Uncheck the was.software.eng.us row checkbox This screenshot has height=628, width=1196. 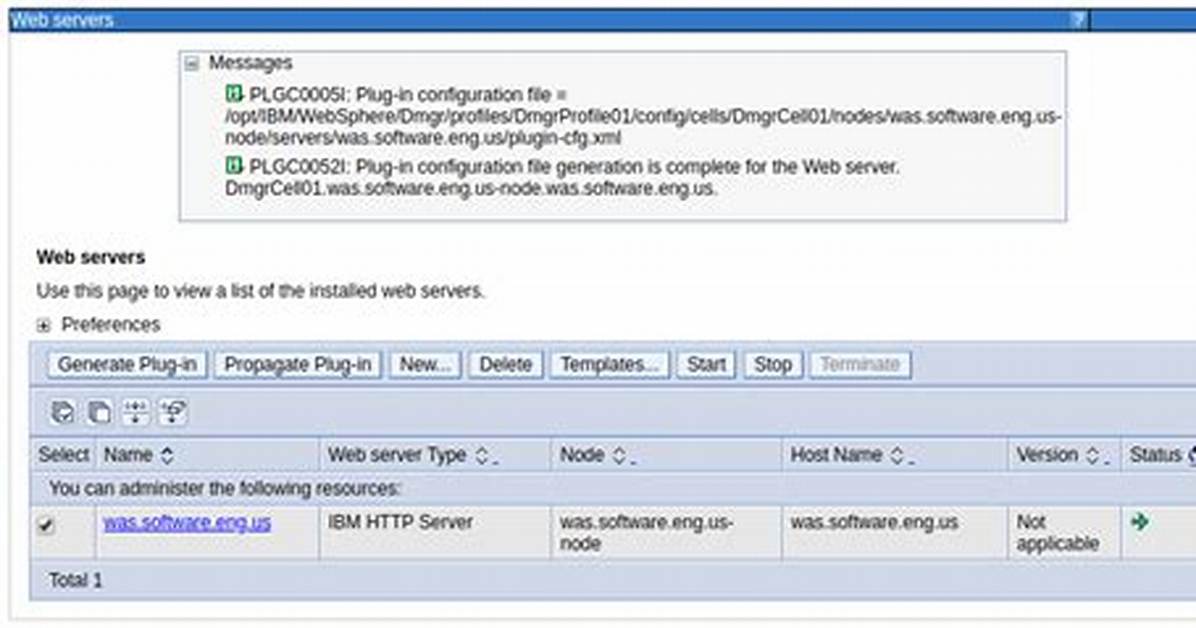click(46, 525)
